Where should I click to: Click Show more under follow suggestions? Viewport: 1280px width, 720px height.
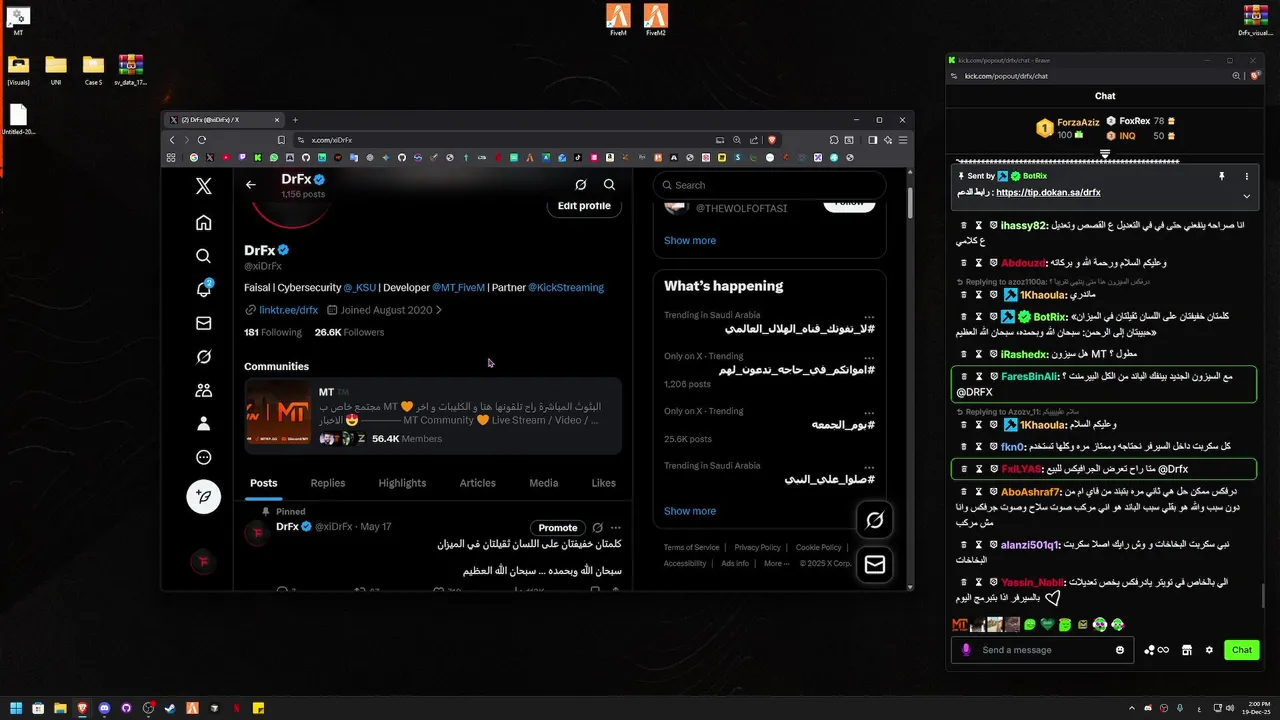click(x=690, y=240)
